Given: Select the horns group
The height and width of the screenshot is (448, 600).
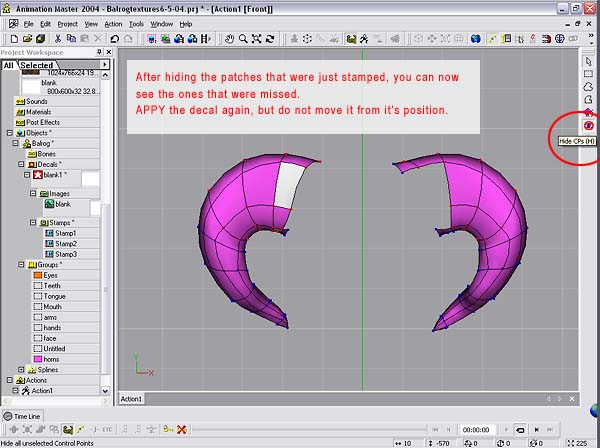Looking at the screenshot, I should pos(52,358).
